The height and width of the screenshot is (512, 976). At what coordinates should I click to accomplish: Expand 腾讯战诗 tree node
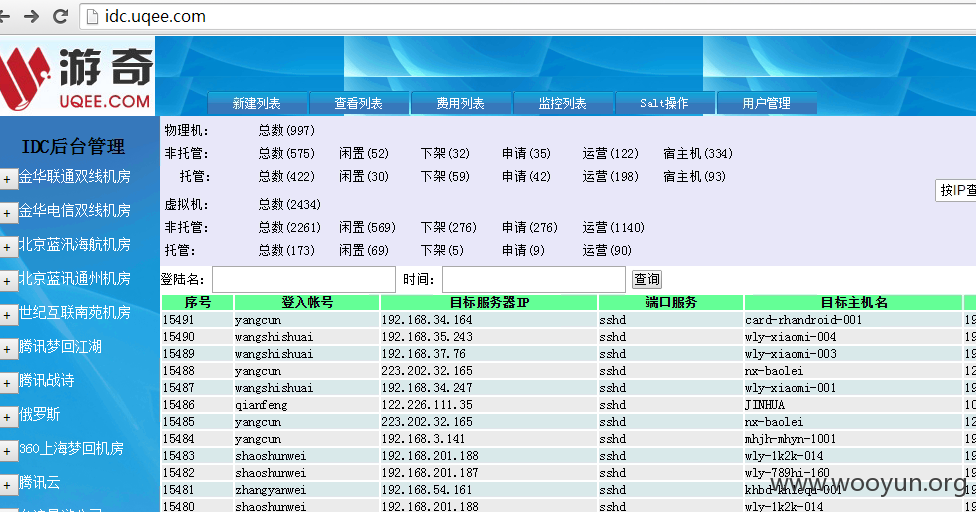coord(7,383)
